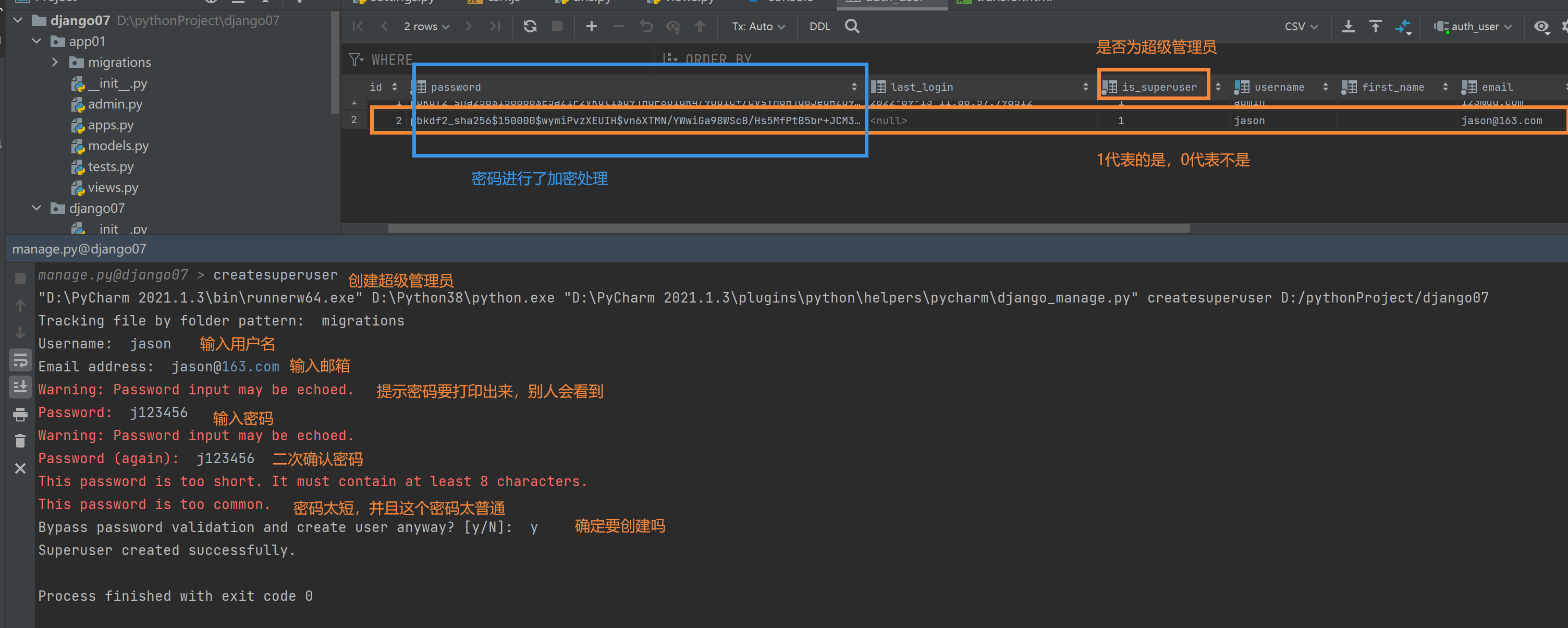
Task: Open the CSV export format dropdown
Action: click(x=1302, y=26)
